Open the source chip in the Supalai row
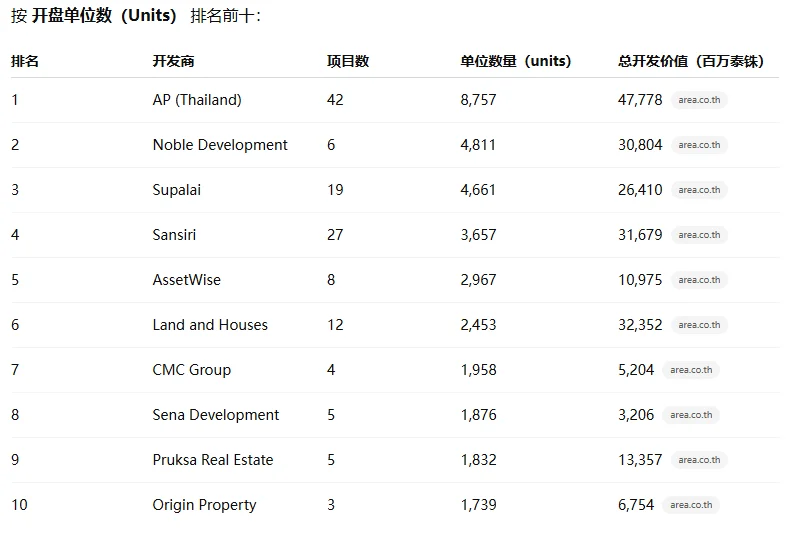The image size is (790, 540). (x=699, y=190)
